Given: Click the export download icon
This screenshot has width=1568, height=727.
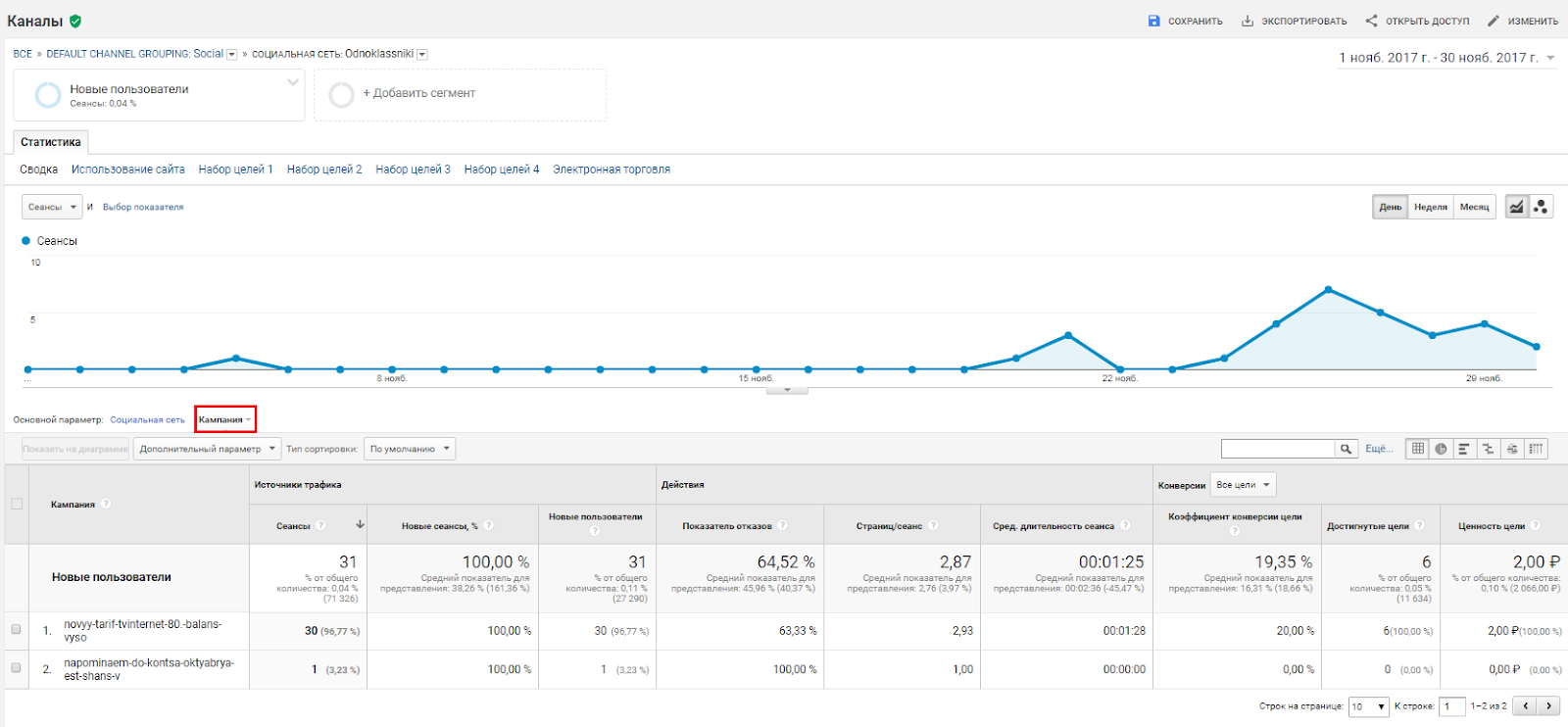Looking at the screenshot, I should coord(1248,21).
